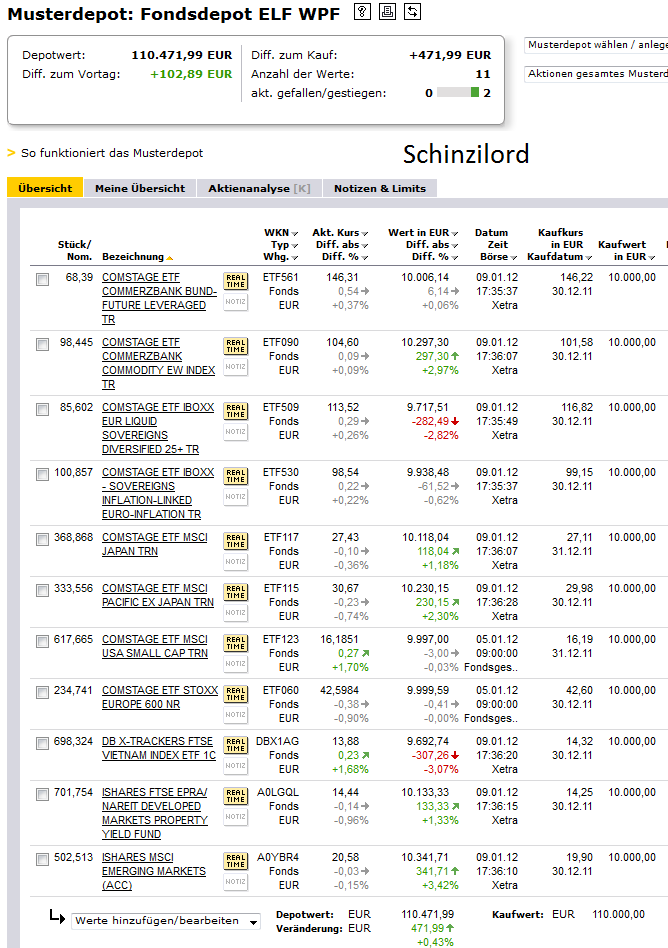This screenshot has height=948, width=668.
Task: Tick checkbox for FTSE Vietnam Index ETF row
Action: 42,744
